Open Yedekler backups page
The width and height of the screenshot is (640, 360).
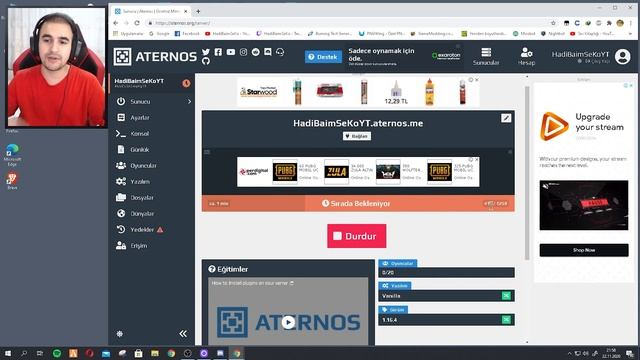click(142, 230)
